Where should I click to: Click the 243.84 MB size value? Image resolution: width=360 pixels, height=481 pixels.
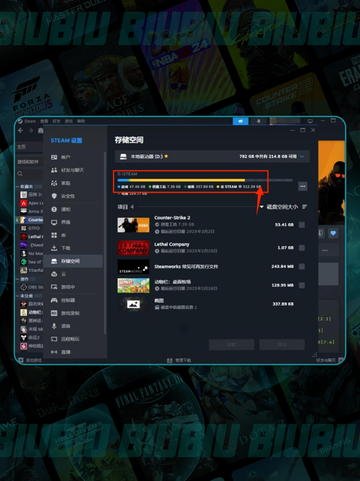click(283, 266)
